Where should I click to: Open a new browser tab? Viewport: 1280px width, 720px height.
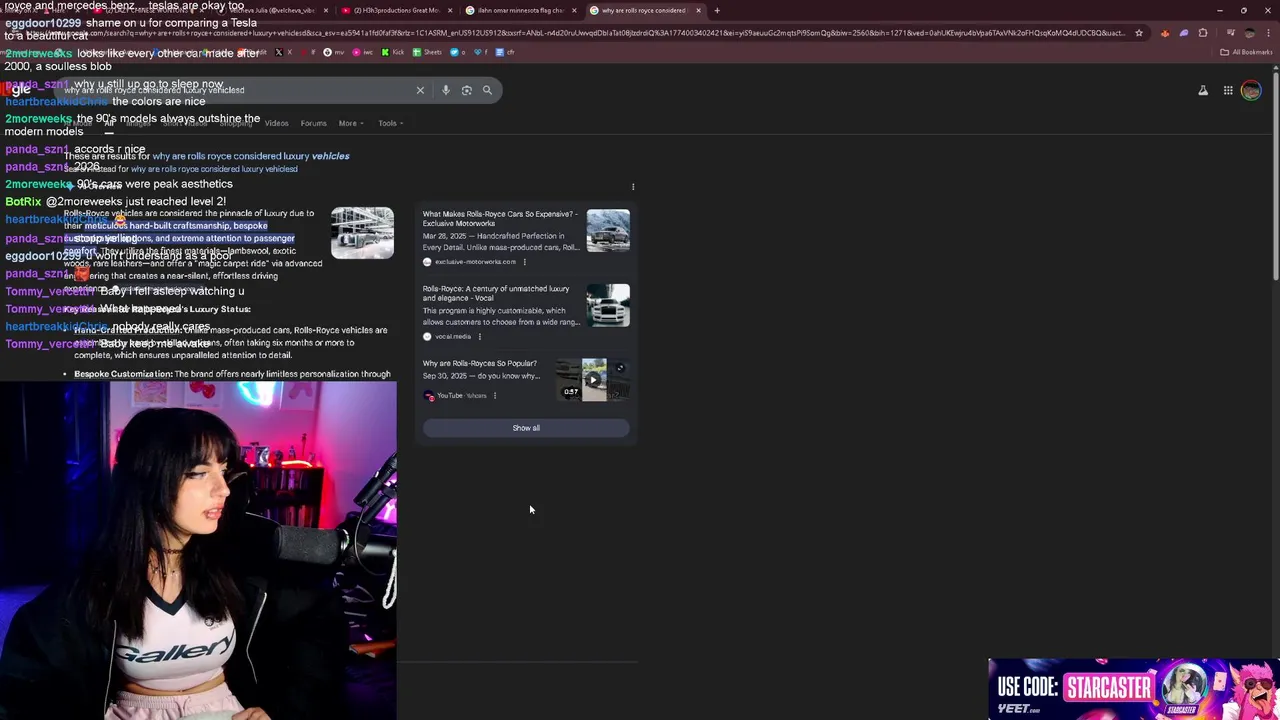[x=716, y=11]
